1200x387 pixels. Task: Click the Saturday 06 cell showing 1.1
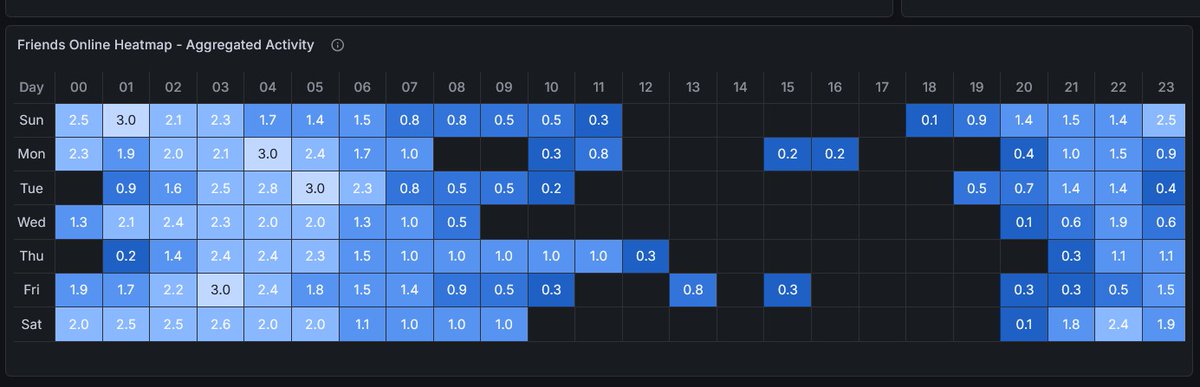(x=362, y=324)
